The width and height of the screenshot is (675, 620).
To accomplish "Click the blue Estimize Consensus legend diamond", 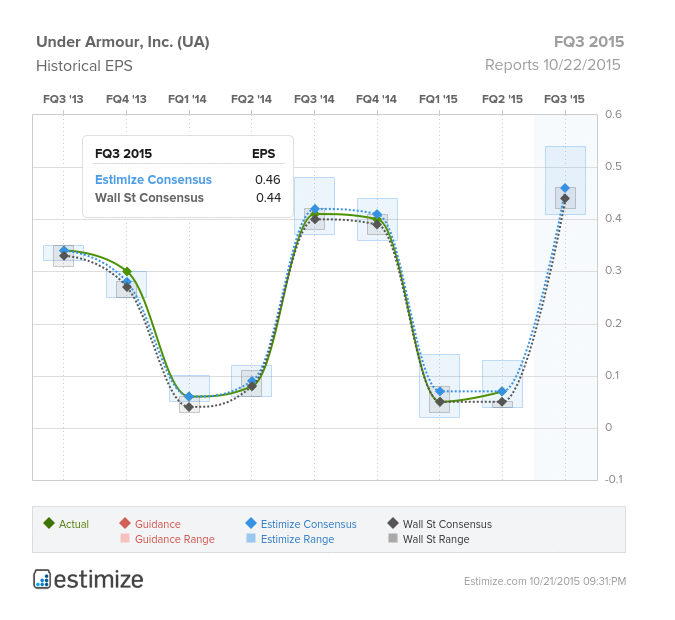I will click(x=251, y=523).
